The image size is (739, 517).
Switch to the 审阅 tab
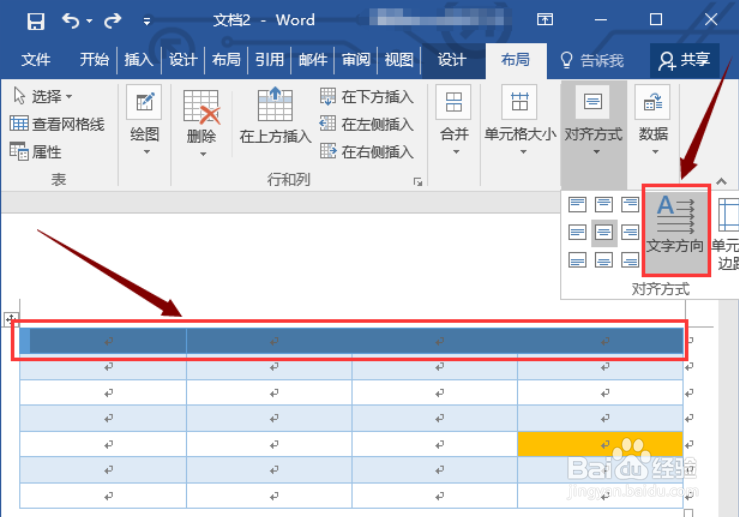(x=356, y=60)
